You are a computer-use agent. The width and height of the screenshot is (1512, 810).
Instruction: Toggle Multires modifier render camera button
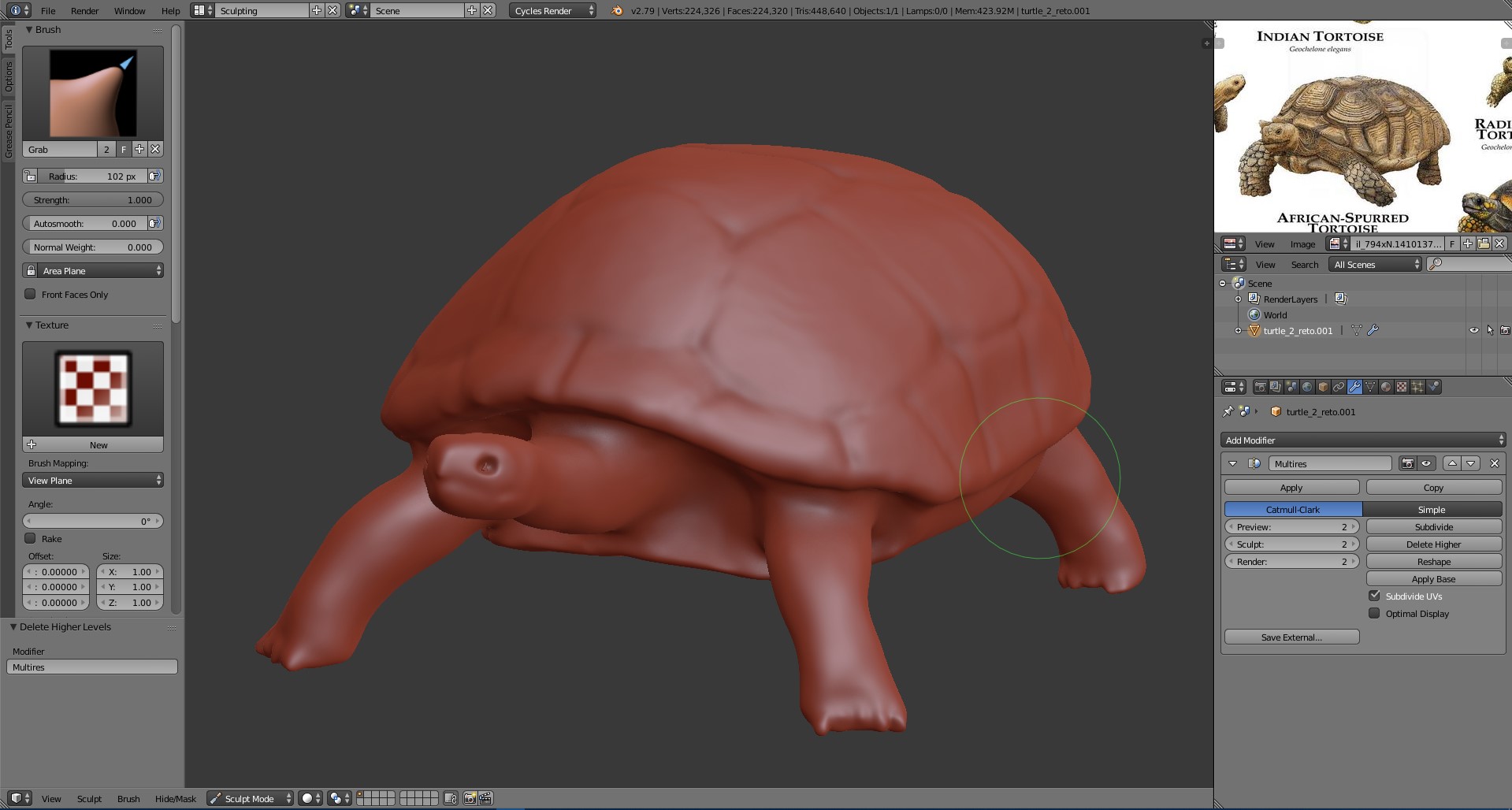click(1407, 463)
